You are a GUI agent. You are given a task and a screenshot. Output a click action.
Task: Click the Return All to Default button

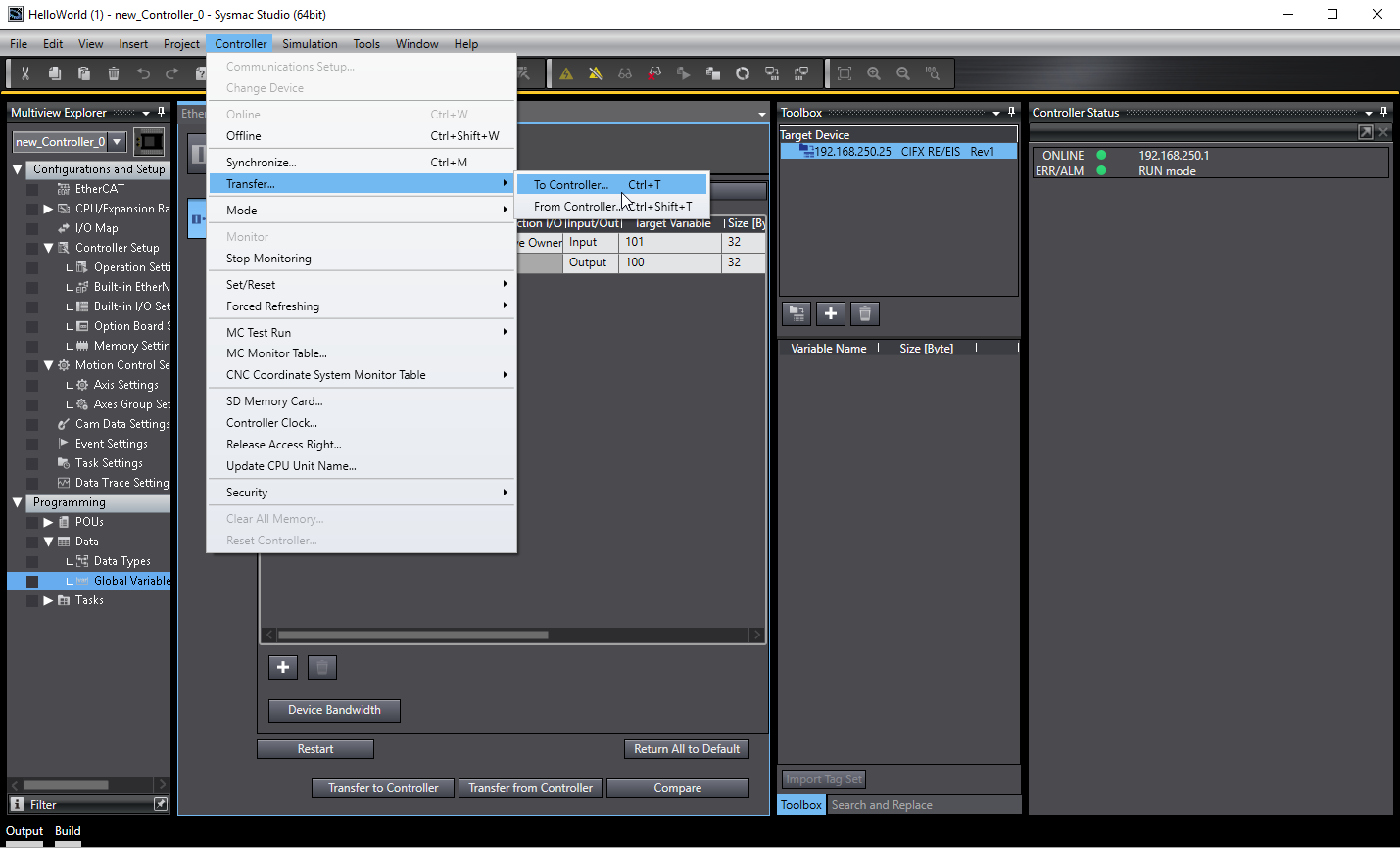point(686,749)
